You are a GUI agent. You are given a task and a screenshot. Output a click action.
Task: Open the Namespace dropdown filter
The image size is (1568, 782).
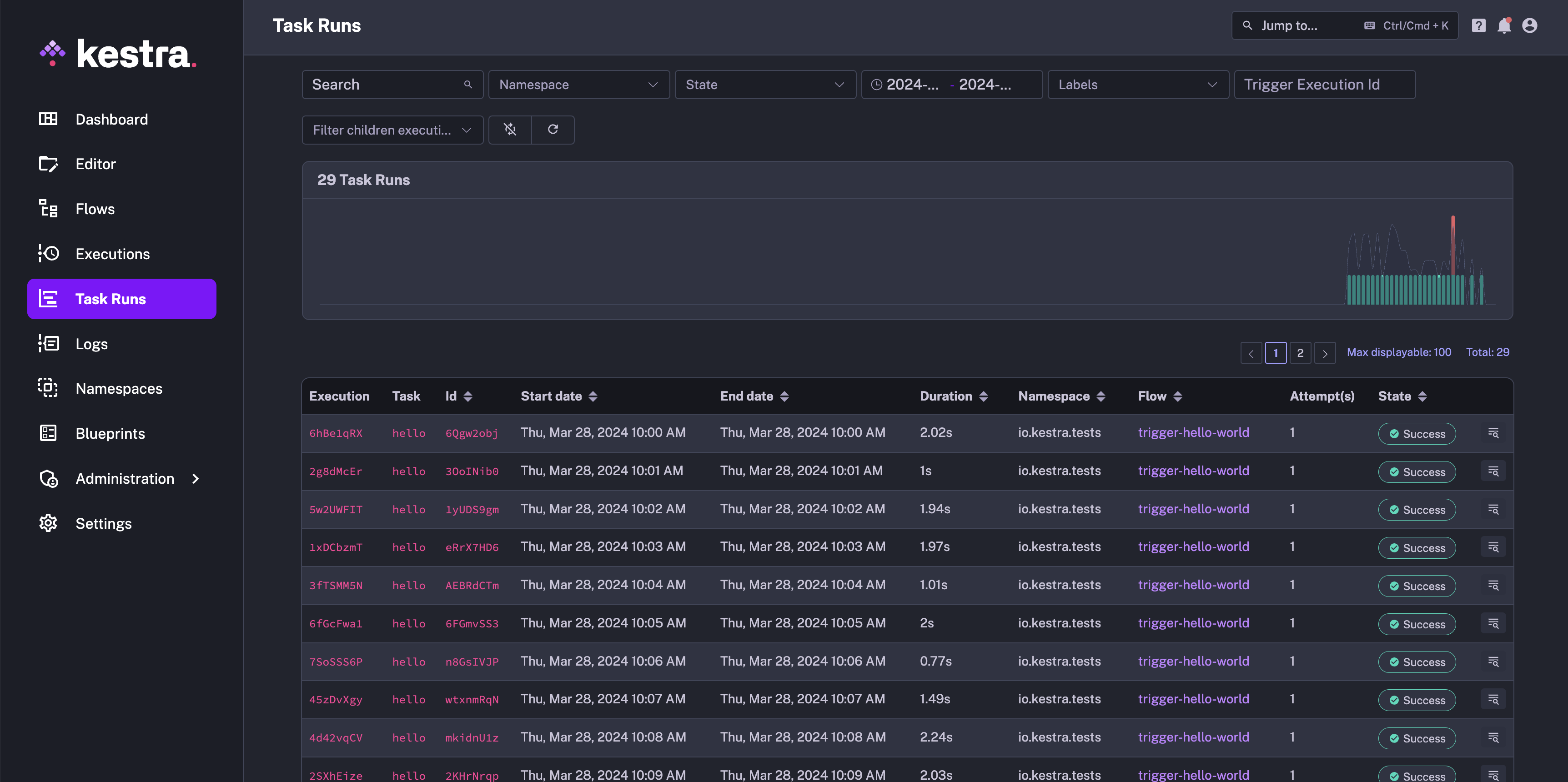tap(578, 84)
